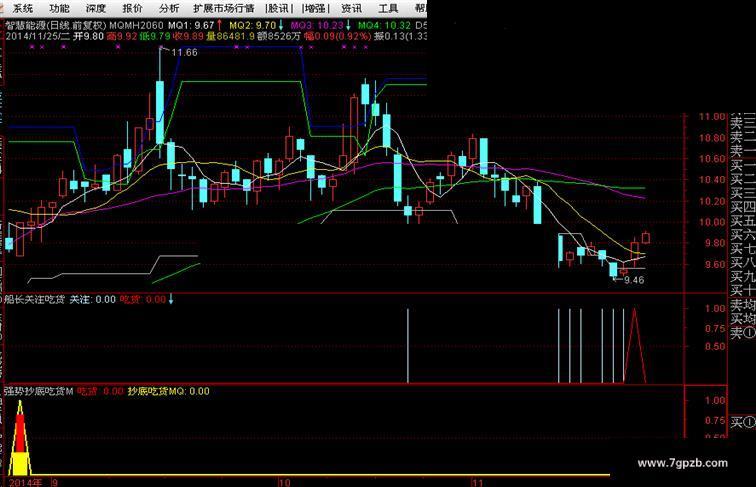Click the 11.00 price axis label
Image resolution: width=756 pixels, height=487 pixels.
pyautogui.click(x=712, y=116)
